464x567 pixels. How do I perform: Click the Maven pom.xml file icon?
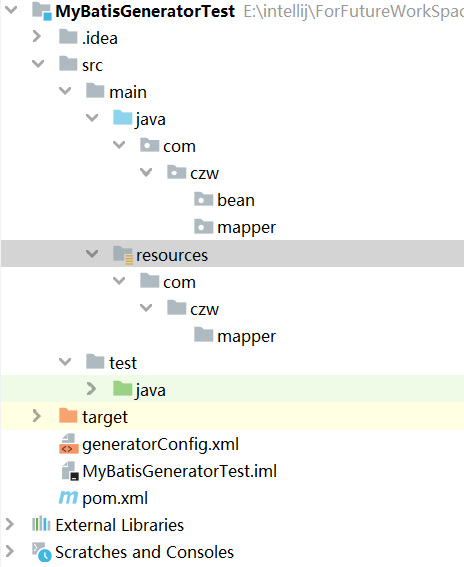pyautogui.click(x=68, y=498)
